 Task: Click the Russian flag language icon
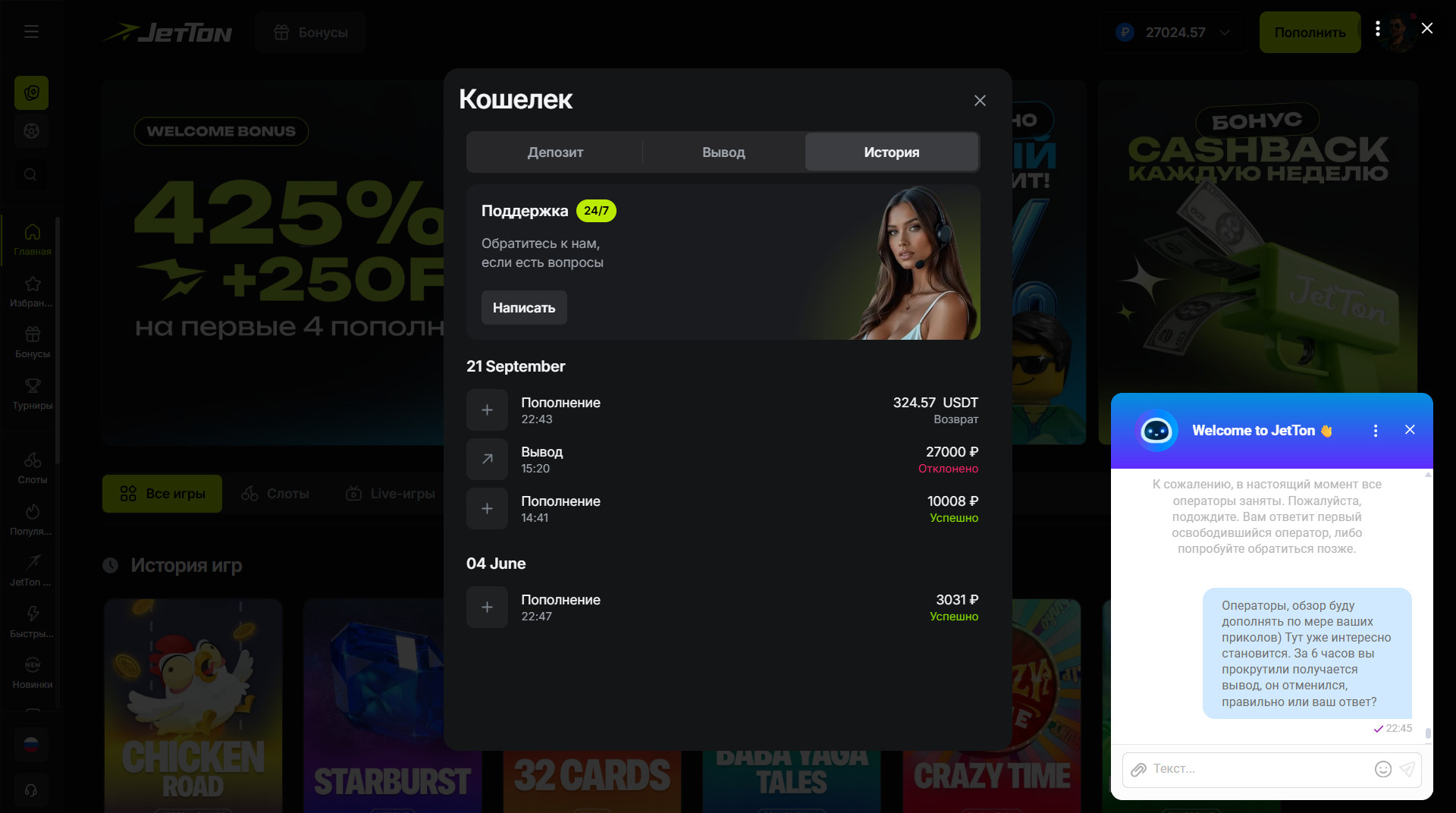[x=31, y=745]
